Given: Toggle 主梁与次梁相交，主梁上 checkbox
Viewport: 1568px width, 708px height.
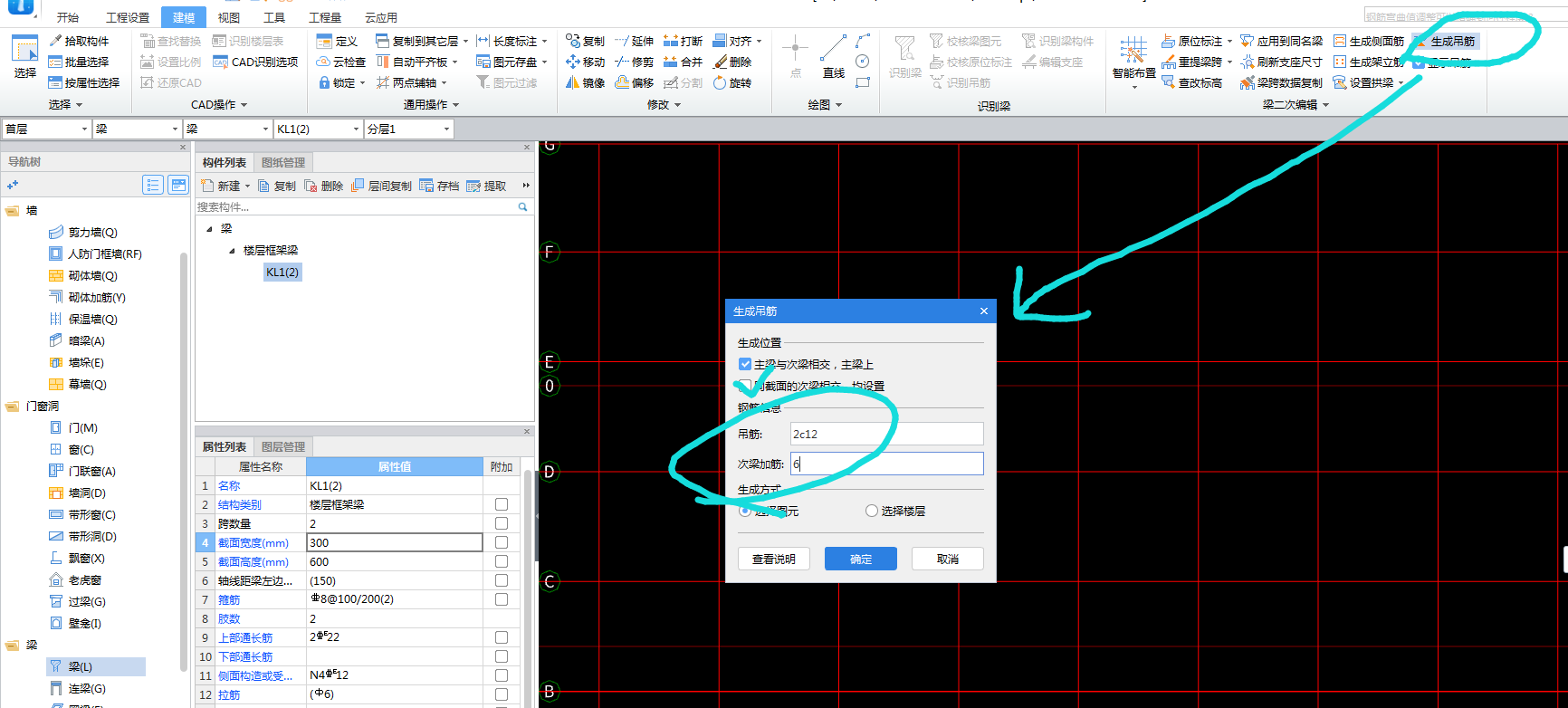Looking at the screenshot, I should [x=745, y=364].
